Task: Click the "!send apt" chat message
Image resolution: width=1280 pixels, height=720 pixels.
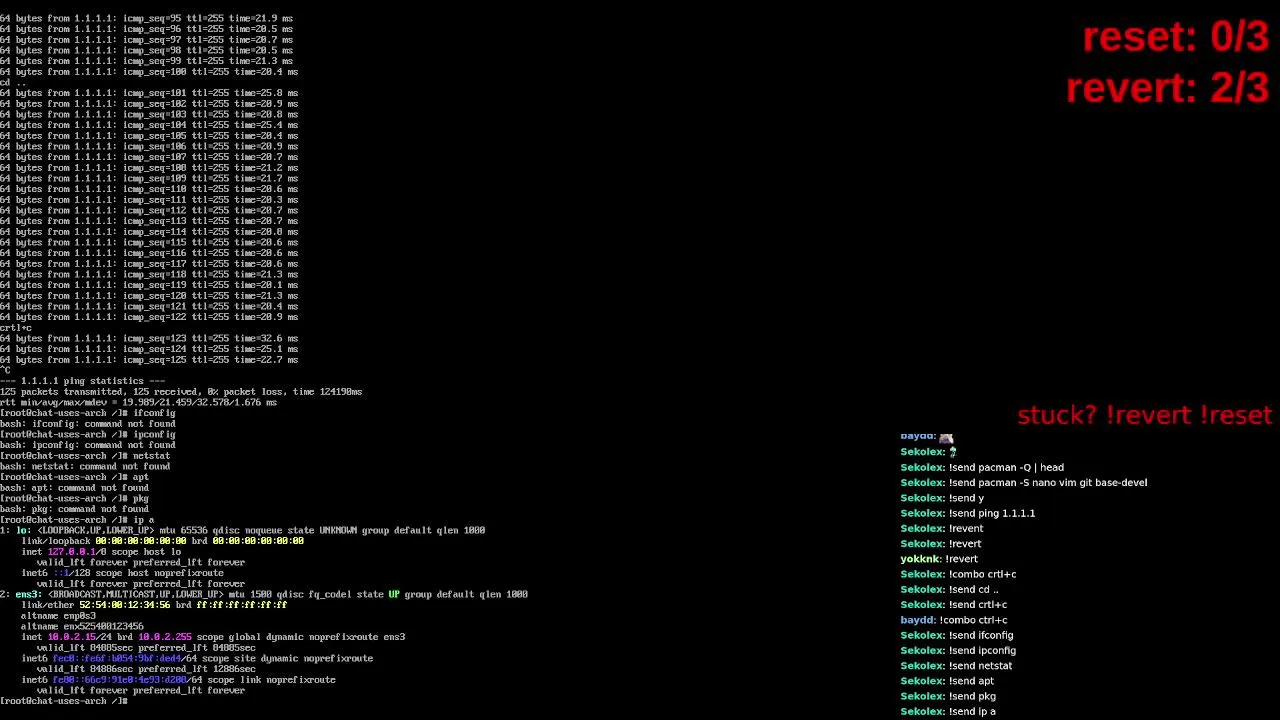Action: 971,681
